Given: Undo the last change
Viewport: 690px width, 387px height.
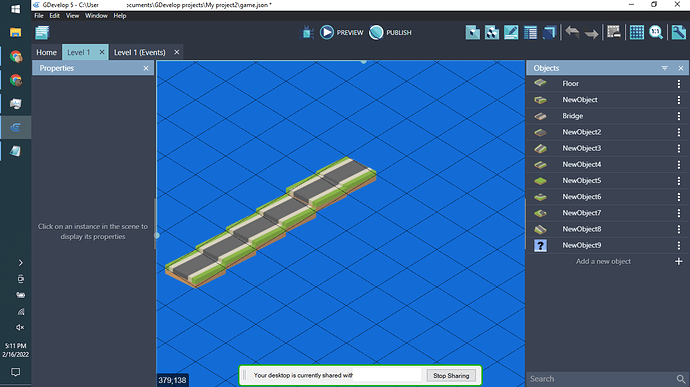Looking at the screenshot, I should tap(572, 33).
